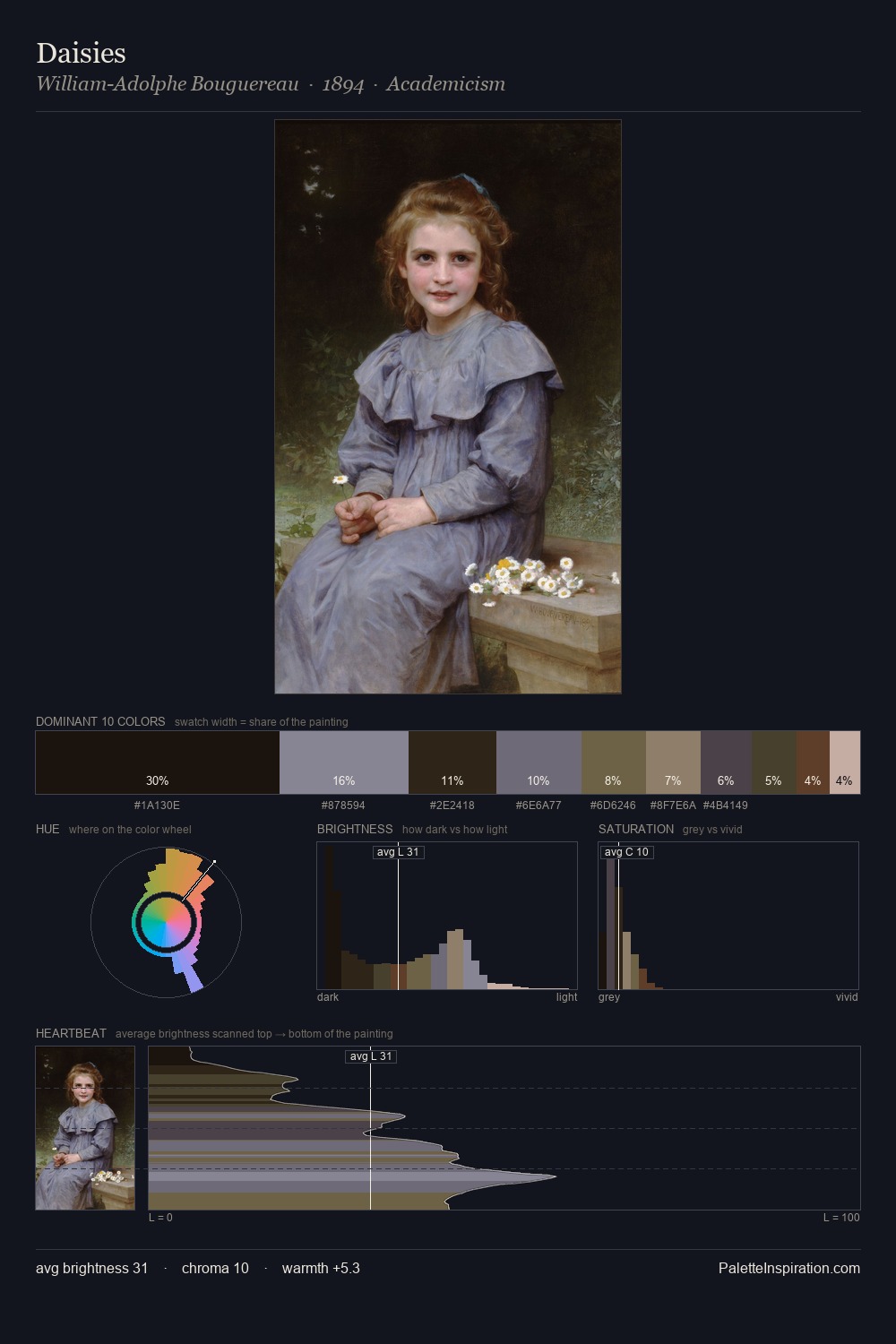Click the hex code '#1A130E'
The image size is (896, 1344).
(x=157, y=806)
